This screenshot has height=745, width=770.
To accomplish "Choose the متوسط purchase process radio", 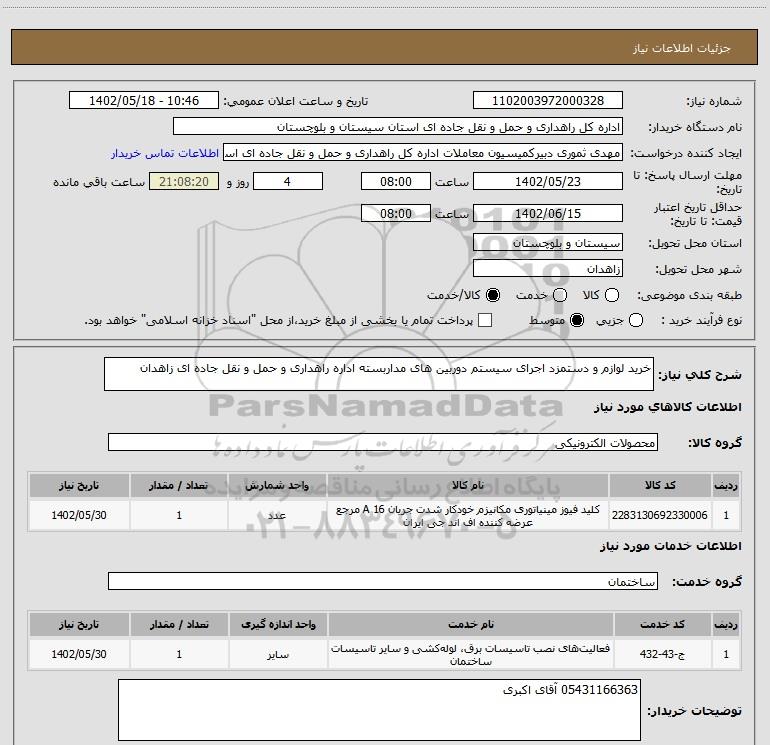I will (x=577, y=320).
